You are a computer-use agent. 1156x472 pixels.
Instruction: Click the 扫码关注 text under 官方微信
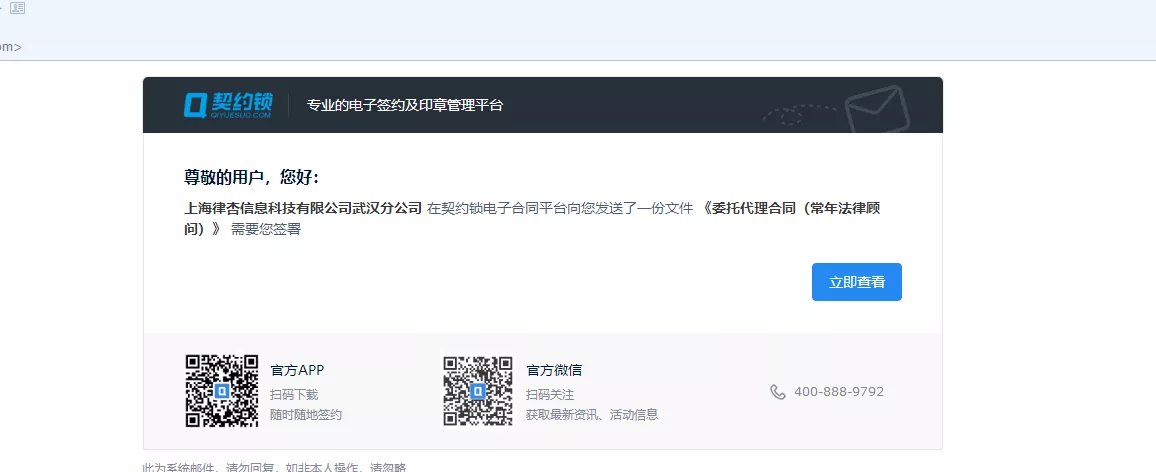(550, 395)
